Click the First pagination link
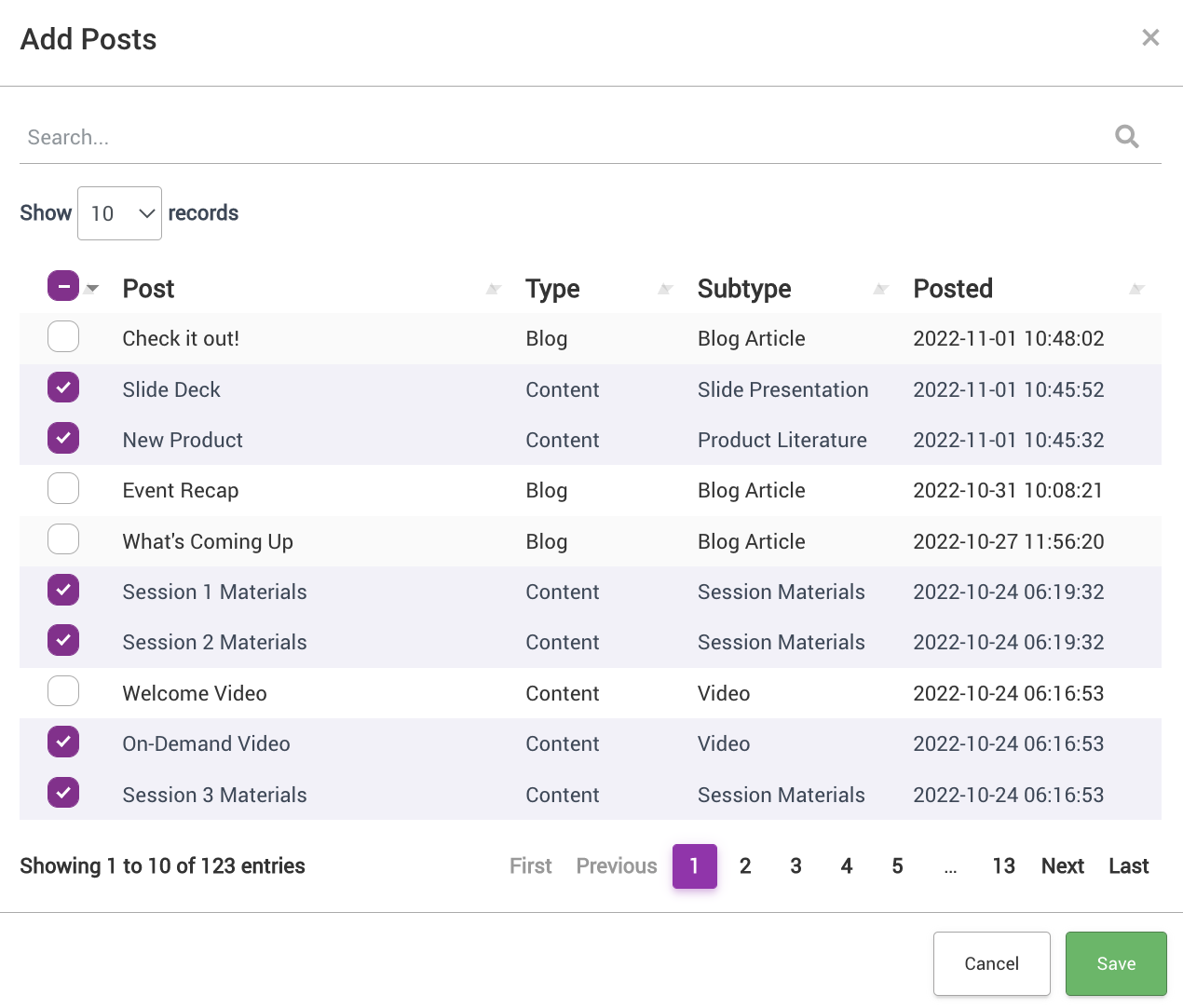Image resolution: width=1183 pixels, height=1008 pixels. (x=531, y=866)
